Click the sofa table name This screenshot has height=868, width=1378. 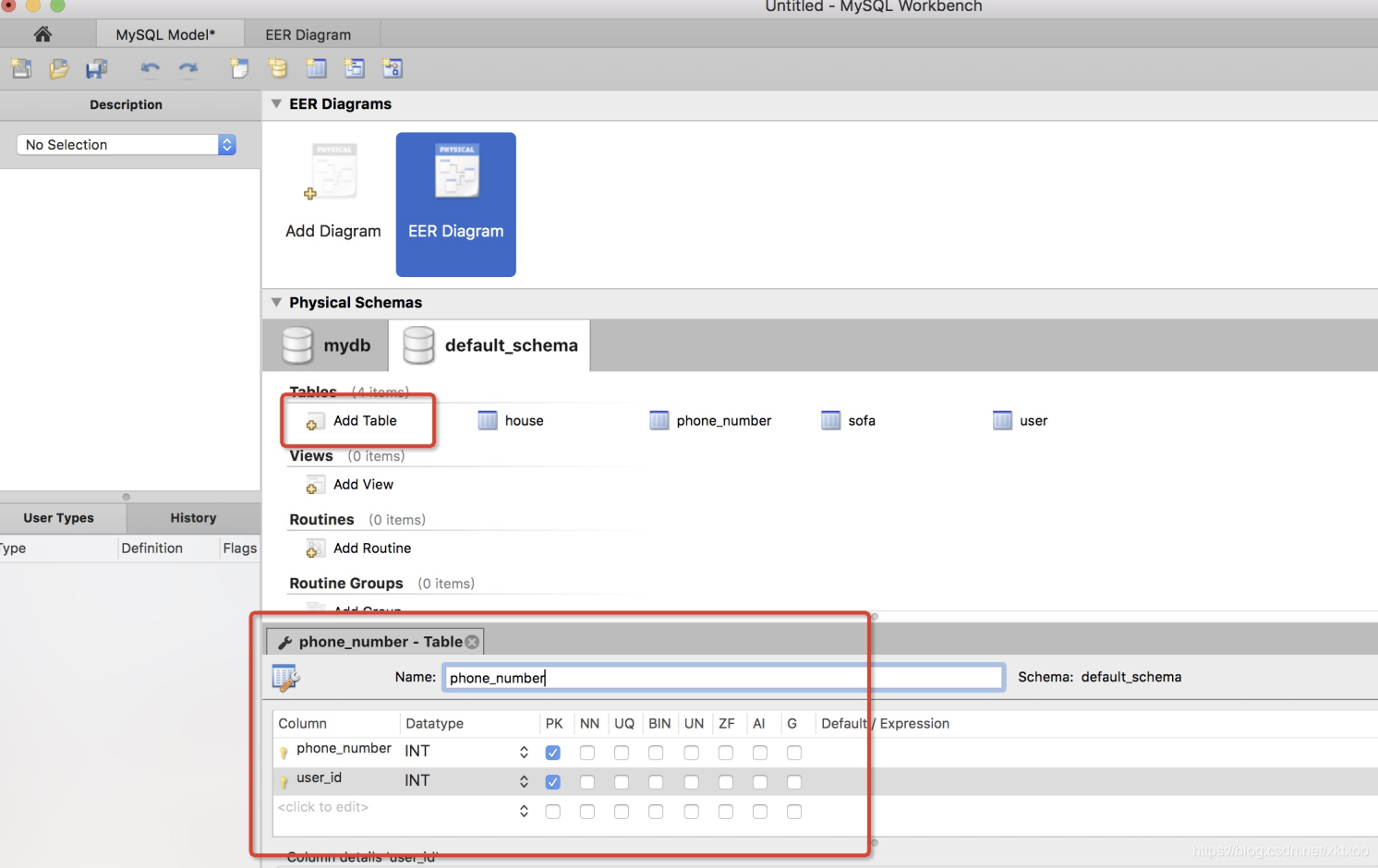(x=862, y=421)
